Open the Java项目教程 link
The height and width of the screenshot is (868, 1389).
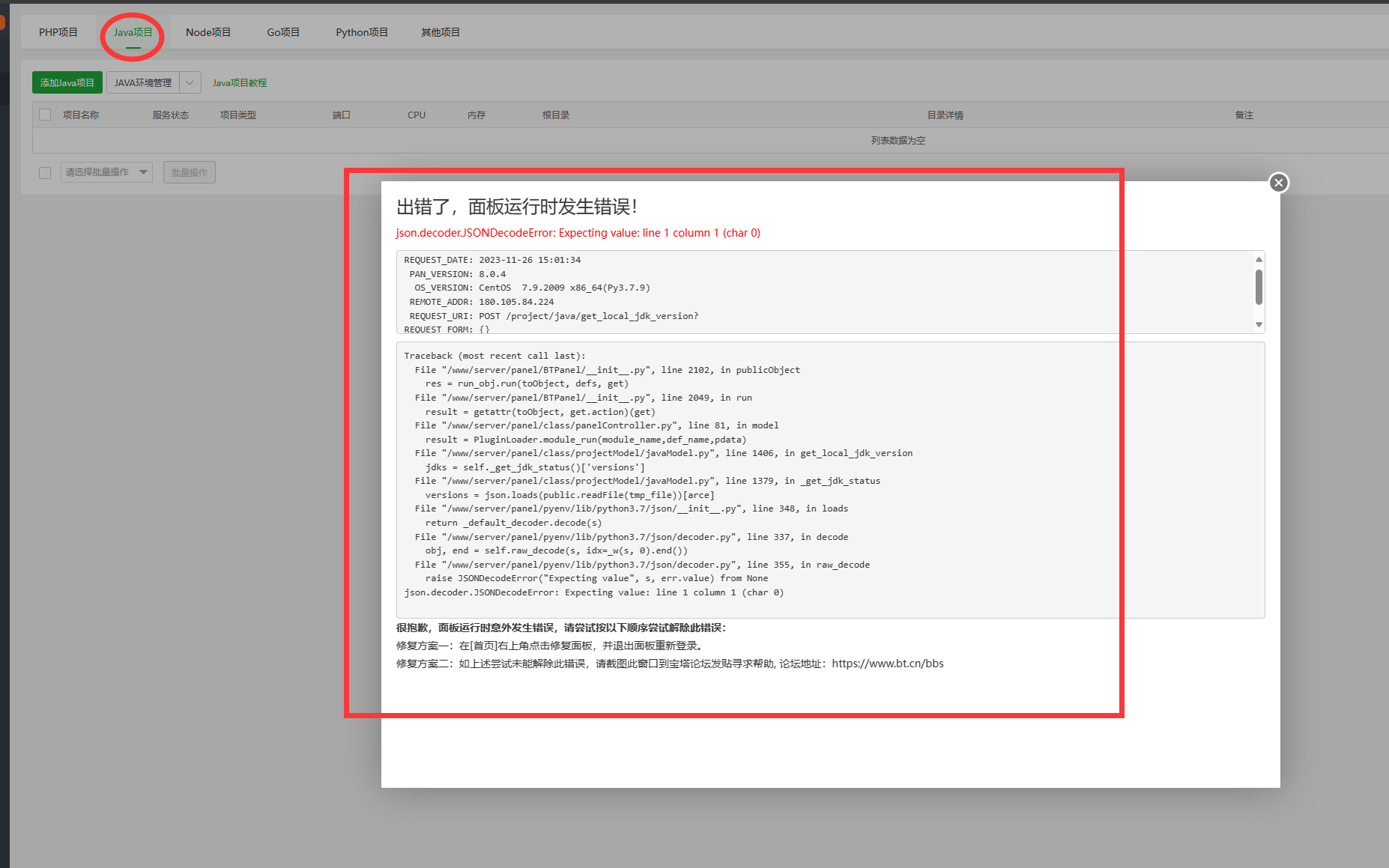(239, 83)
